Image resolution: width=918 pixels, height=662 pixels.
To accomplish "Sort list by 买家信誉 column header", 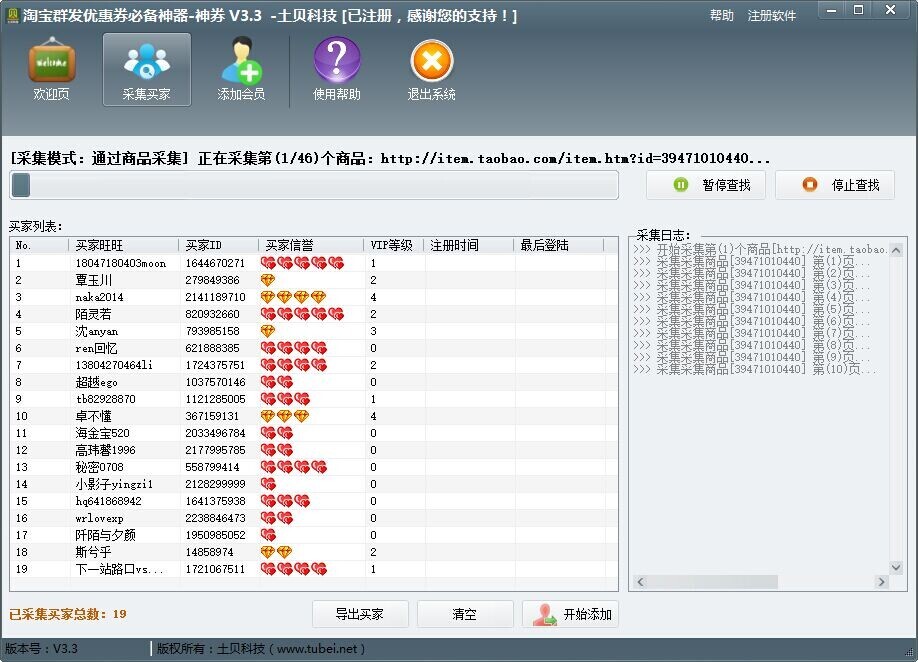I will (310, 245).
